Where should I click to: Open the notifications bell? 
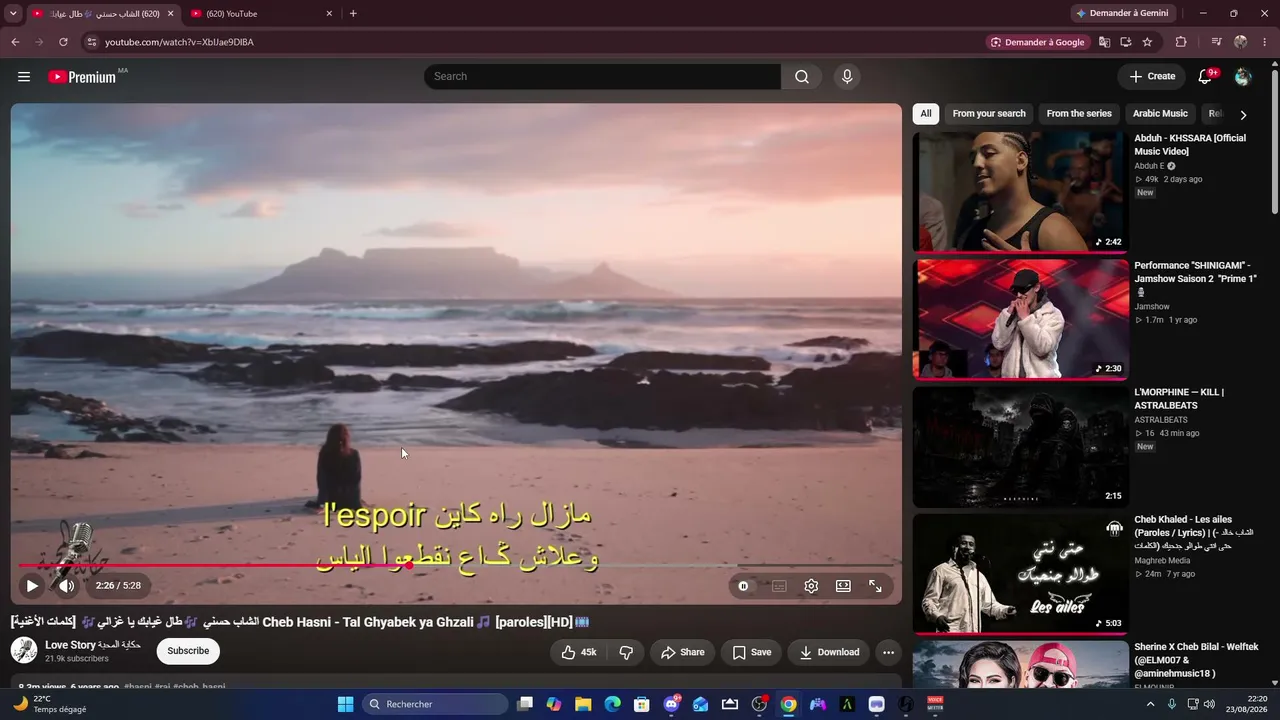point(1205,76)
